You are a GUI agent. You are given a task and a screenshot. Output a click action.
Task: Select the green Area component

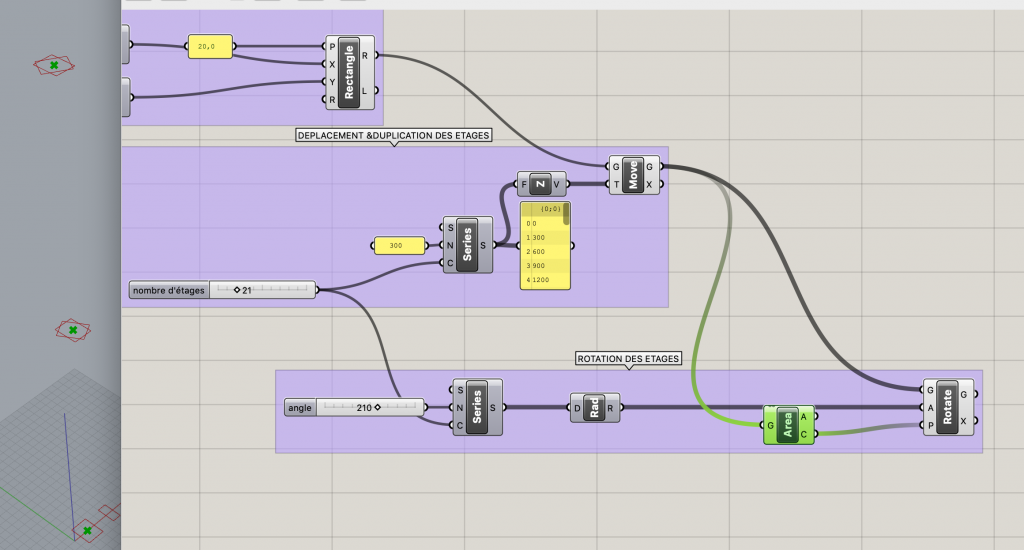click(788, 425)
